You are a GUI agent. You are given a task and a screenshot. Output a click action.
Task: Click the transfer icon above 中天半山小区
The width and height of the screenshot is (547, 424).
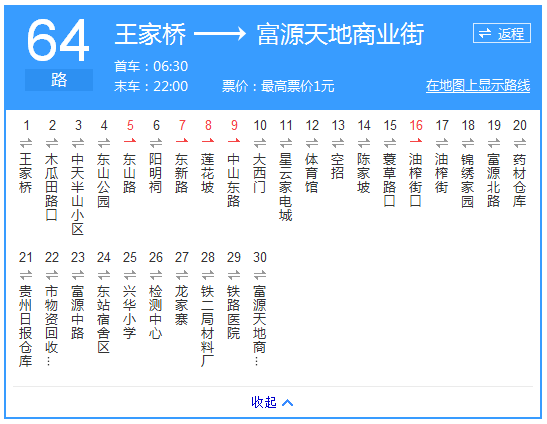click(78, 143)
